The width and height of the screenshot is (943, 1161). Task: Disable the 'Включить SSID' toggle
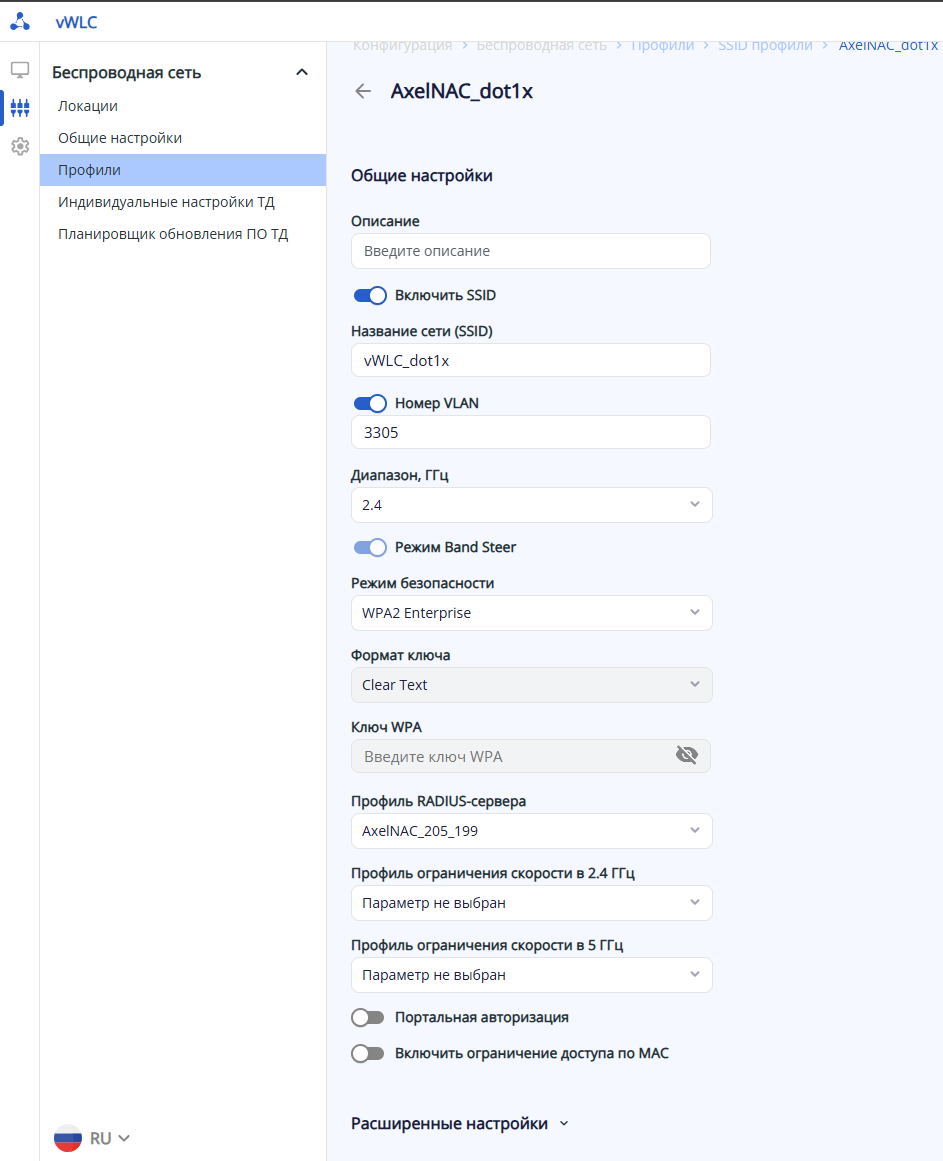pos(370,296)
